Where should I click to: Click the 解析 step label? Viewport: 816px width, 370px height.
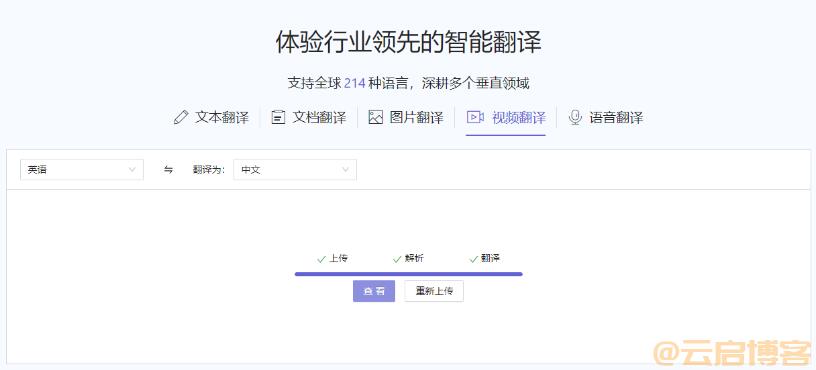click(x=414, y=258)
